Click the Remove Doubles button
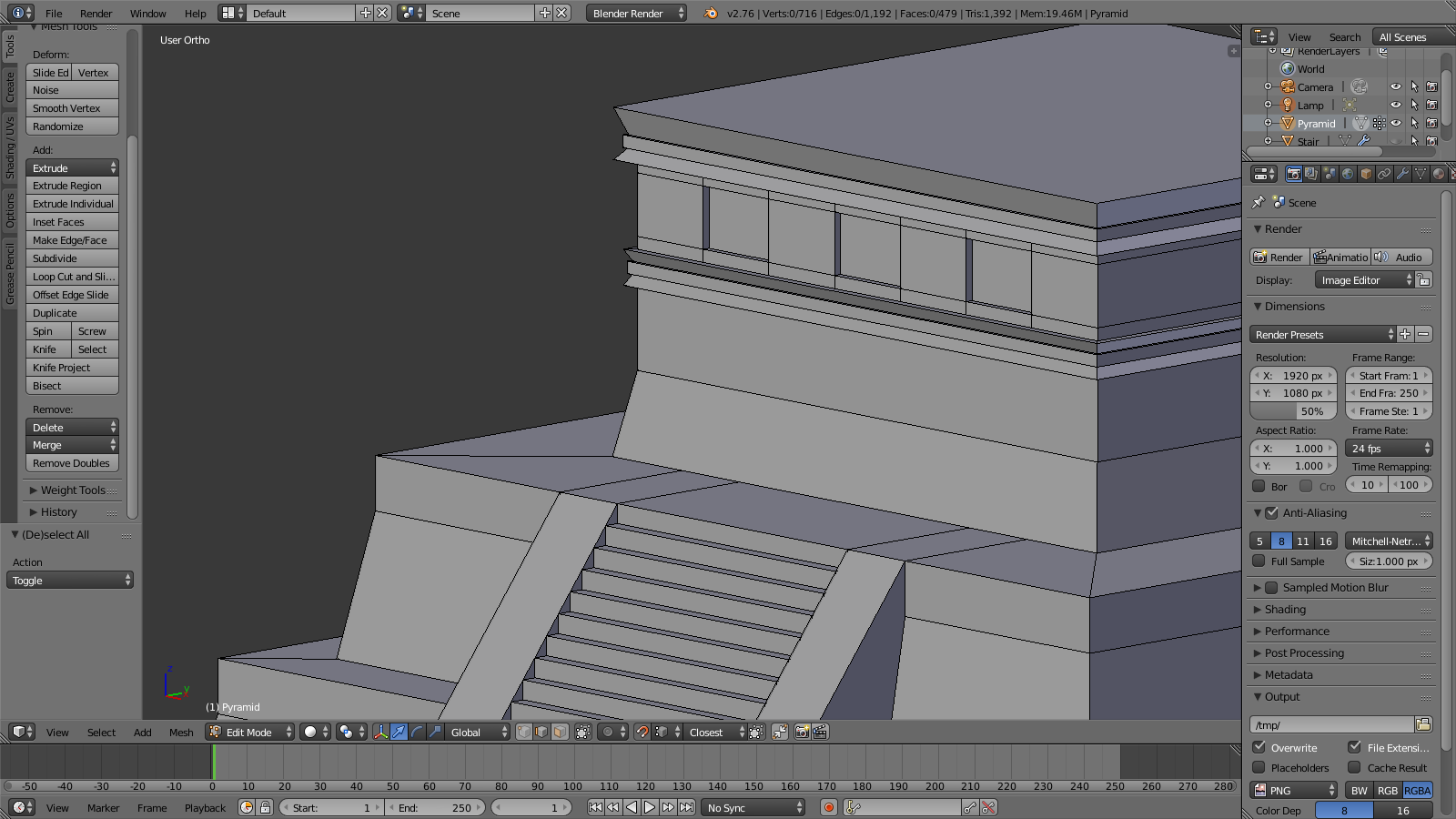Viewport: 1456px width, 819px height. point(71,463)
